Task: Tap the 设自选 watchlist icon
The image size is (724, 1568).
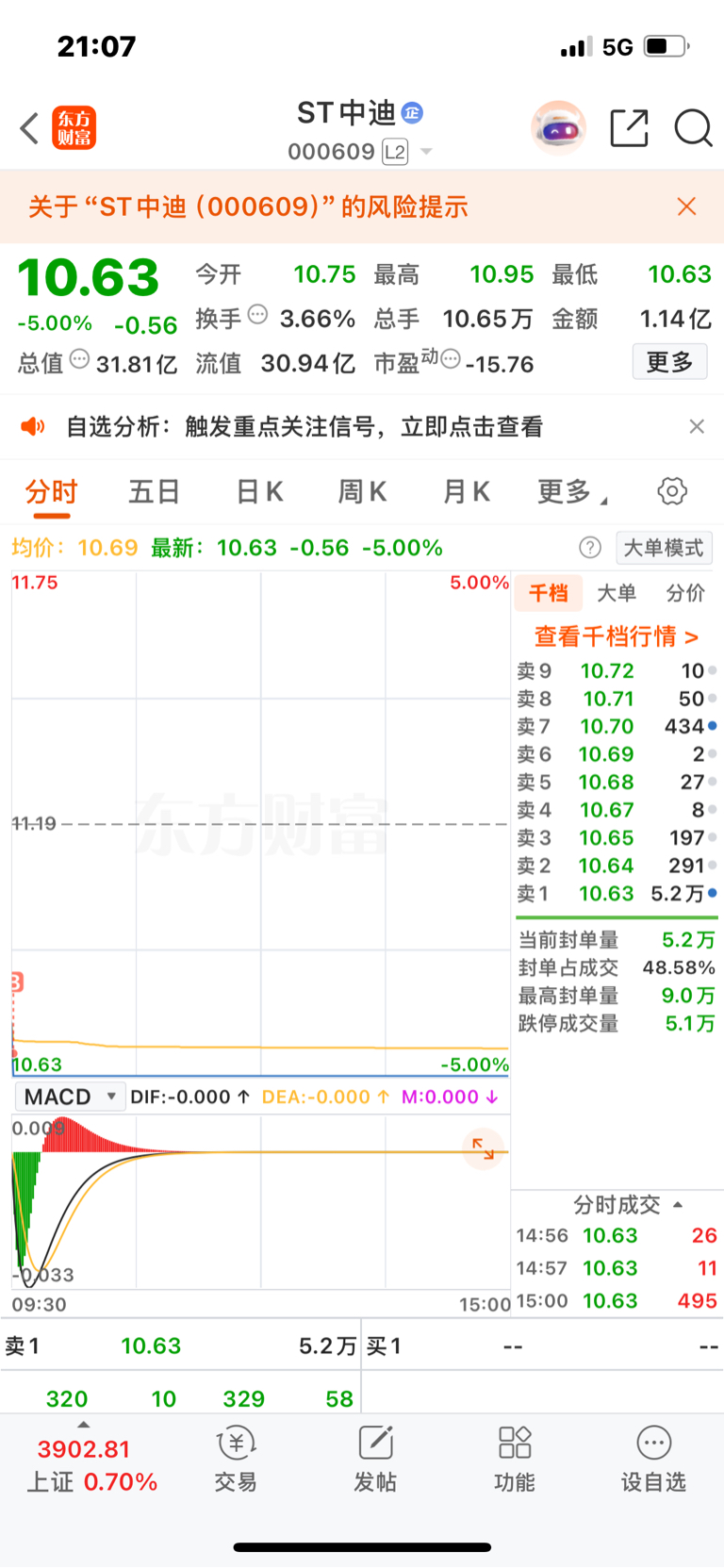Action: [653, 1460]
